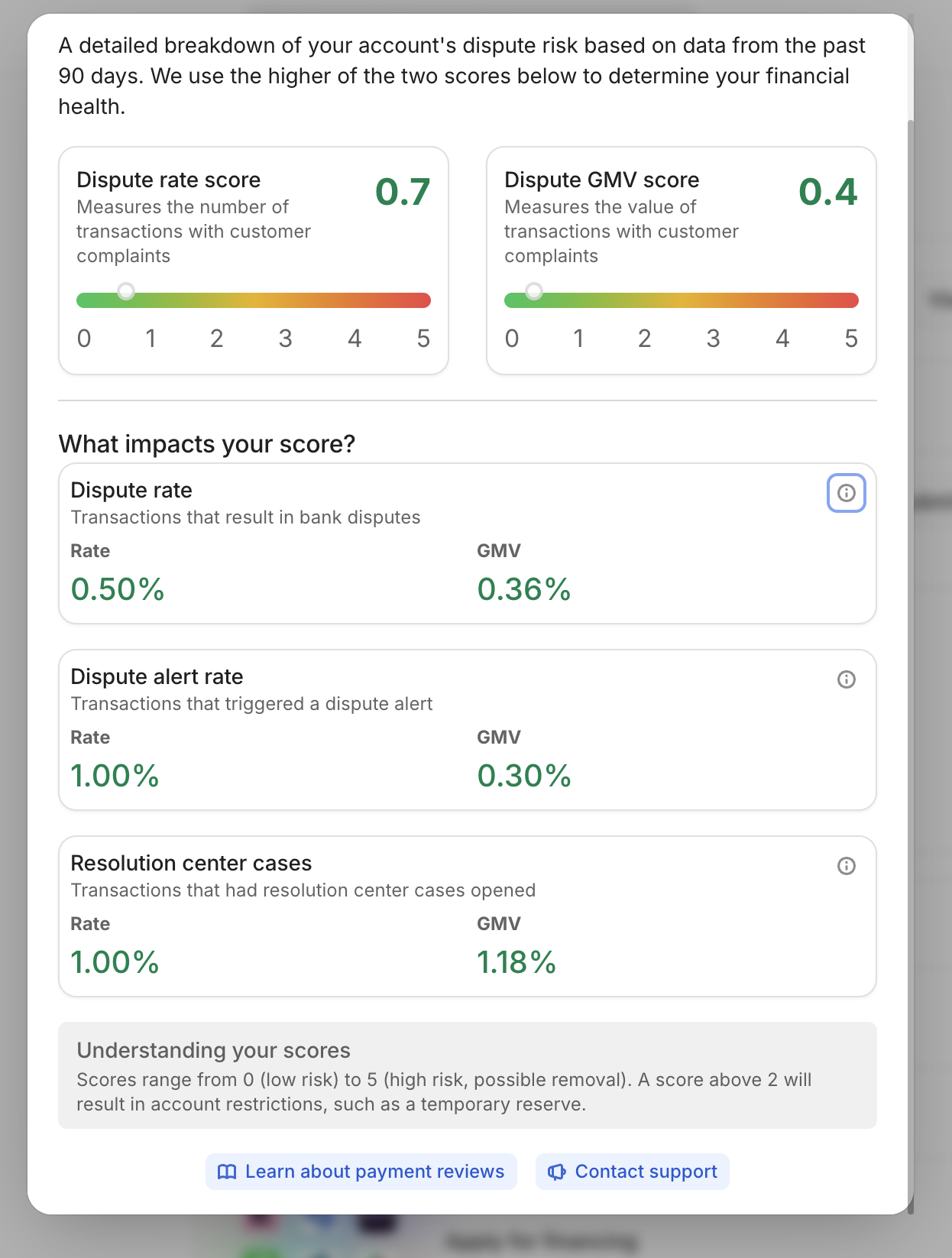The height and width of the screenshot is (1258, 952).
Task: Click the Dispute alert rate title
Action: tap(157, 676)
